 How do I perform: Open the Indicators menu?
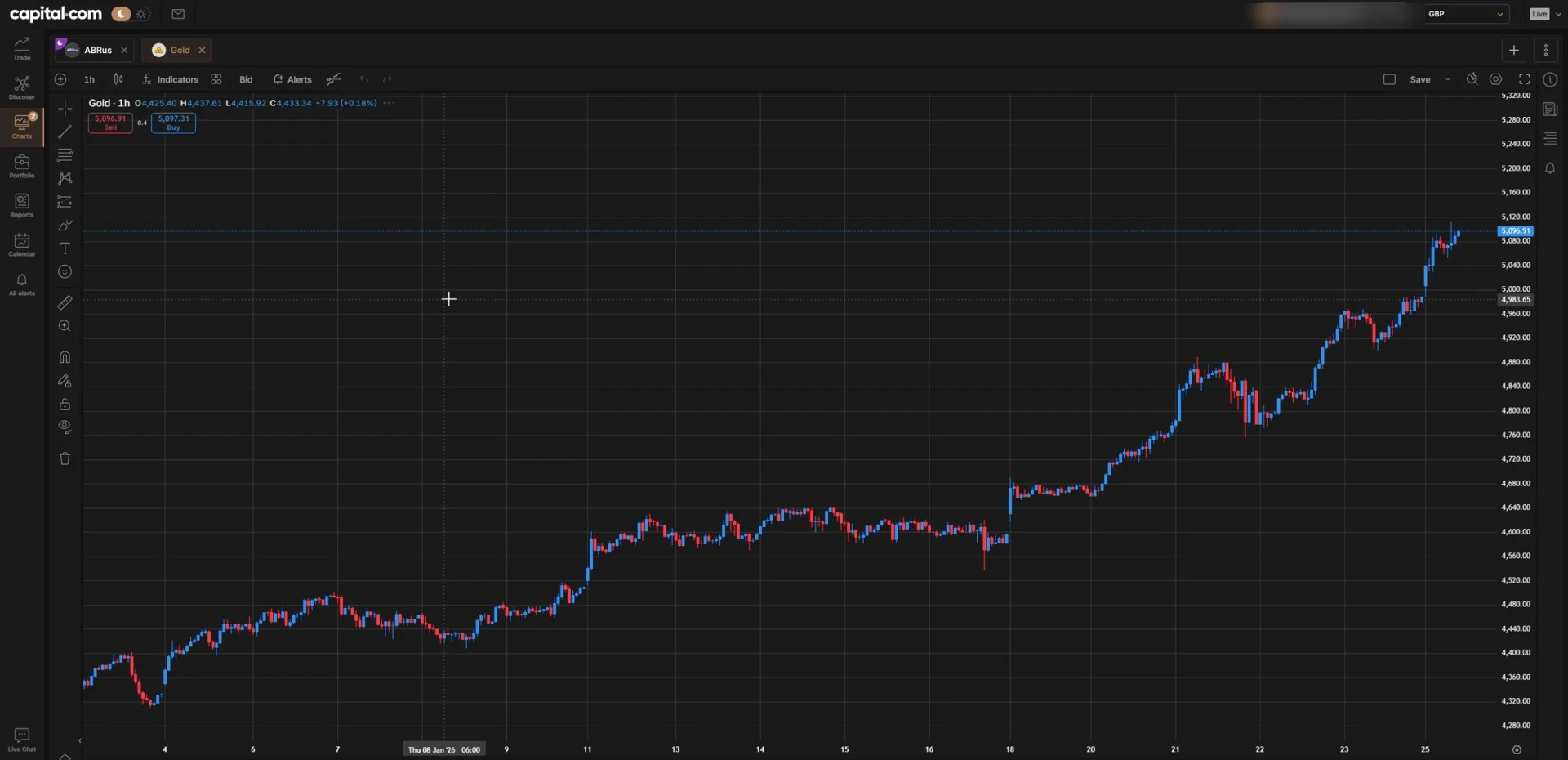170,79
